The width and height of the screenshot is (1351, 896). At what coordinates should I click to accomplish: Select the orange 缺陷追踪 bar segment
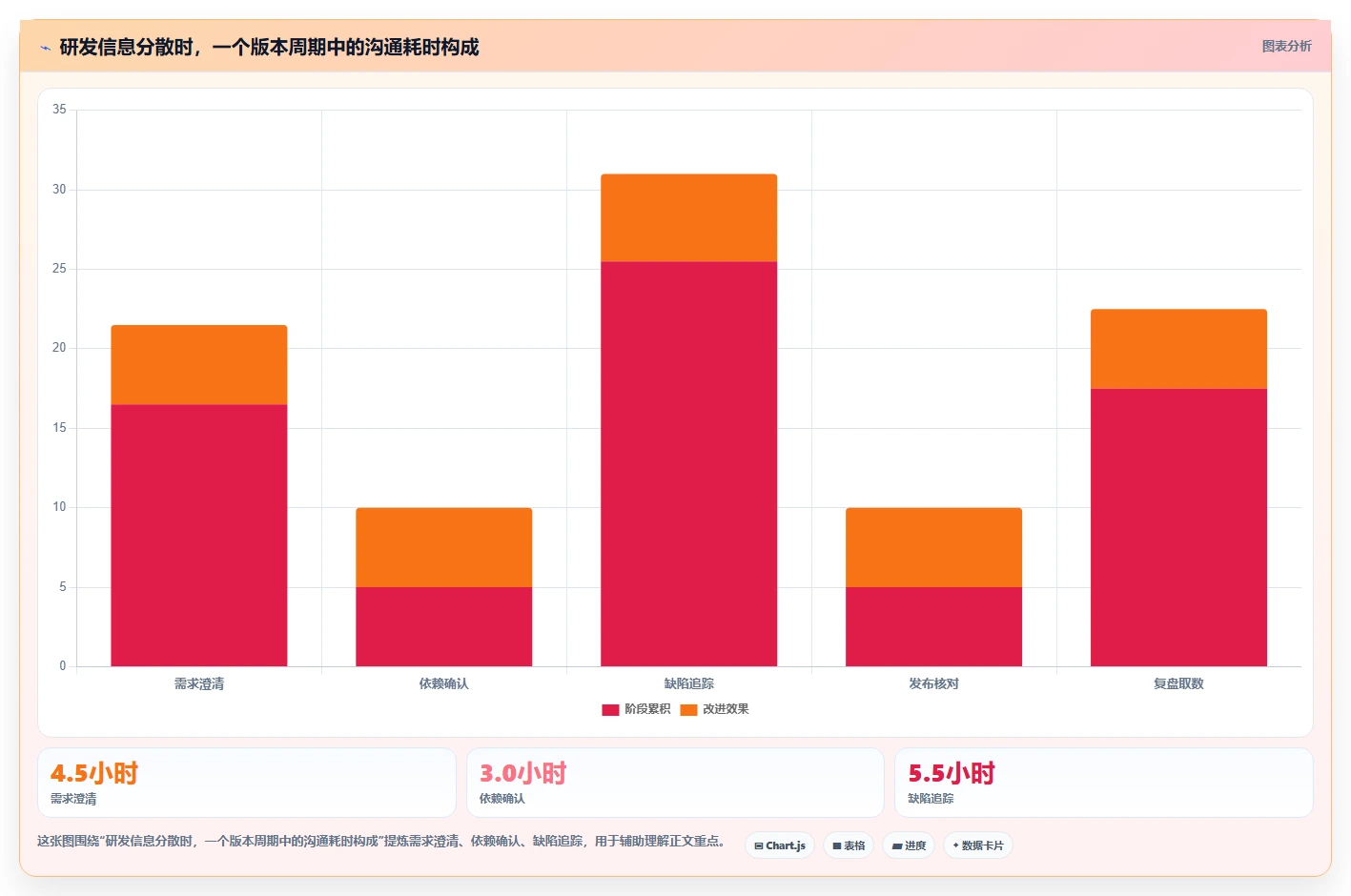[689, 218]
